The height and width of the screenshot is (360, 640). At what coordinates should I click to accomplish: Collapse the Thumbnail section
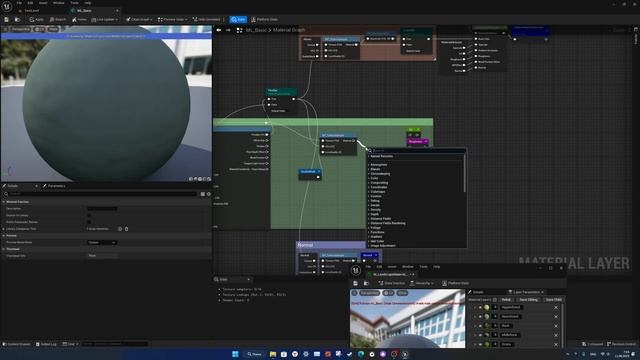click(4, 249)
